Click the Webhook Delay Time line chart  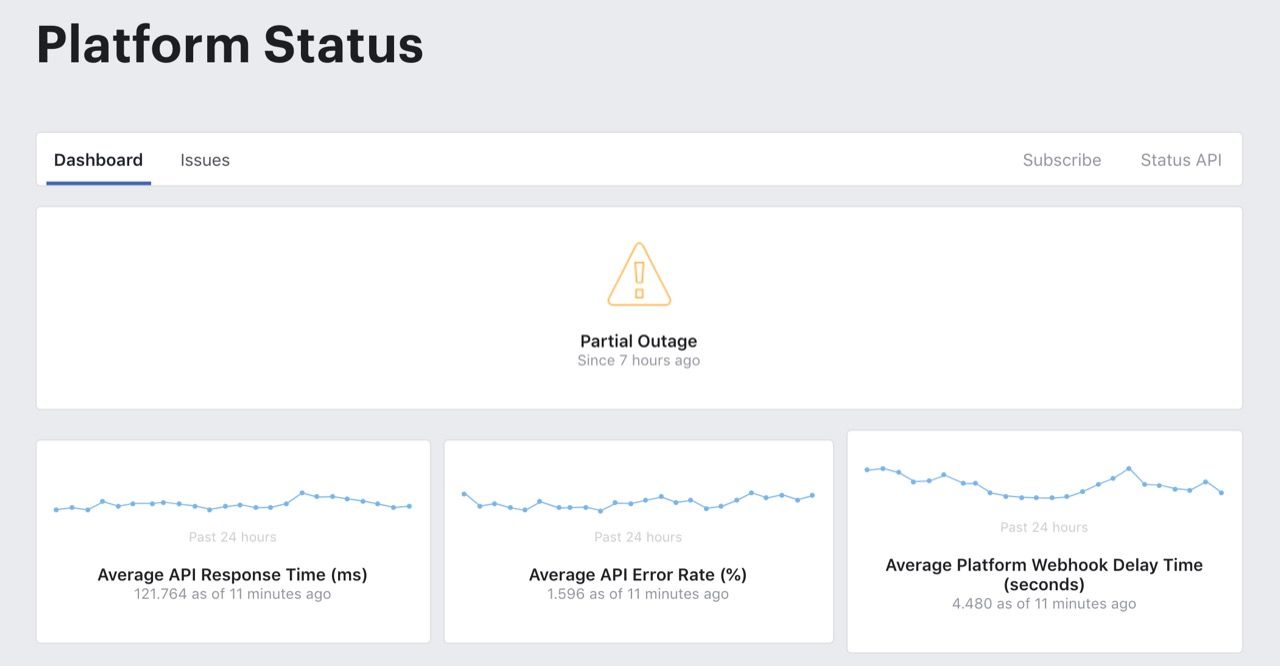tap(1044, 484)
